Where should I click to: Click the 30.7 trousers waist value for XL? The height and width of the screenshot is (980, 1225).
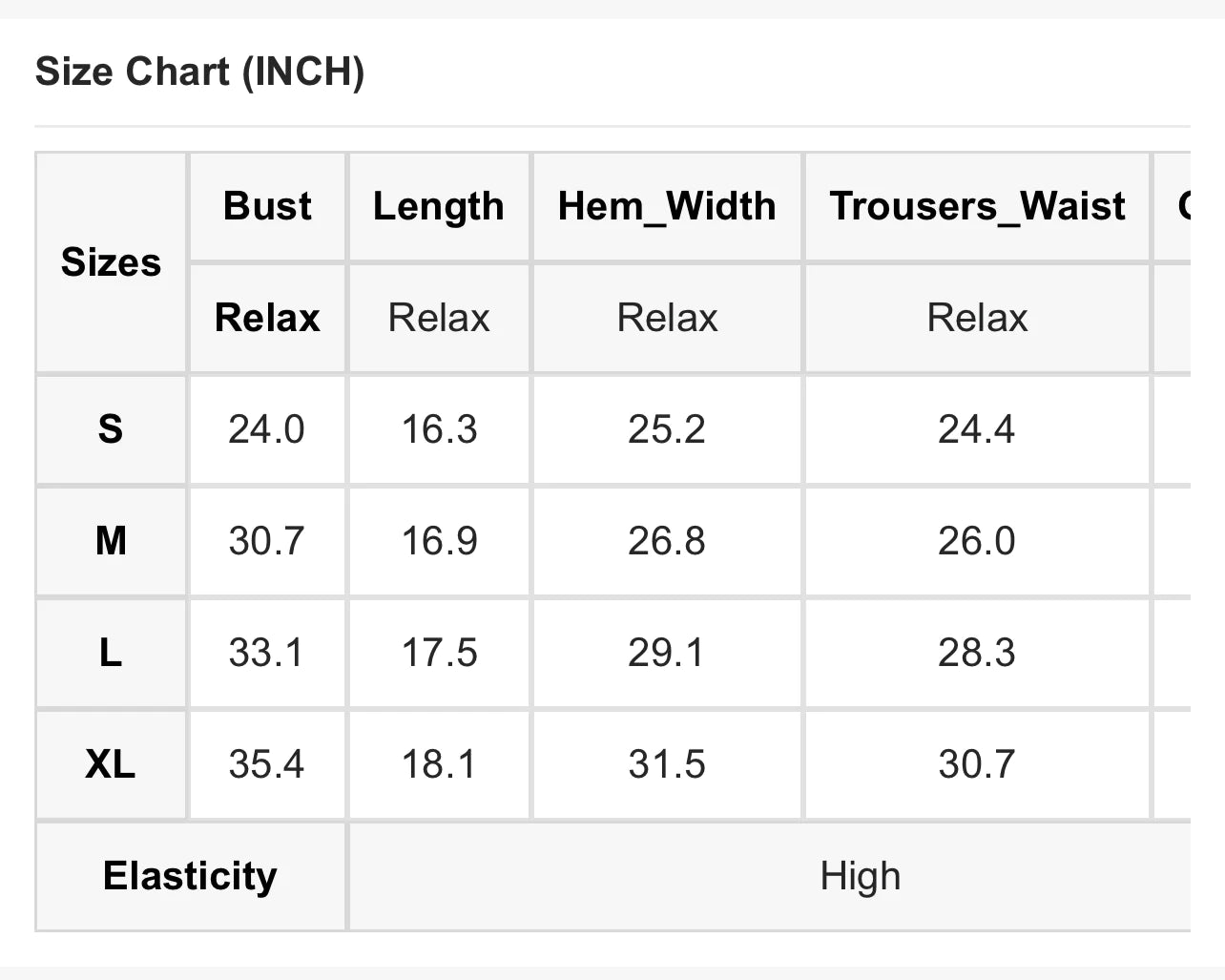(977, 764)
